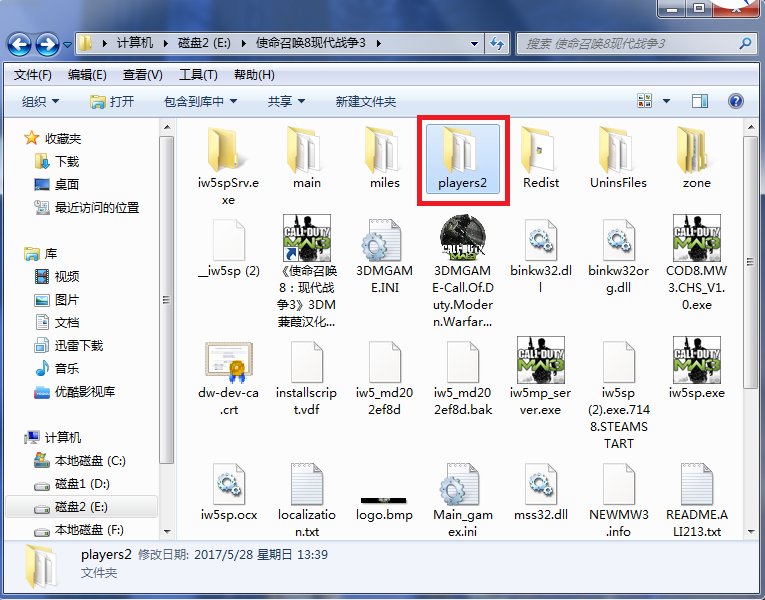Select the iw5spSrv.exe folder icon
The width and height of the screenshot is (765, 600).
[x=228, y=151]
